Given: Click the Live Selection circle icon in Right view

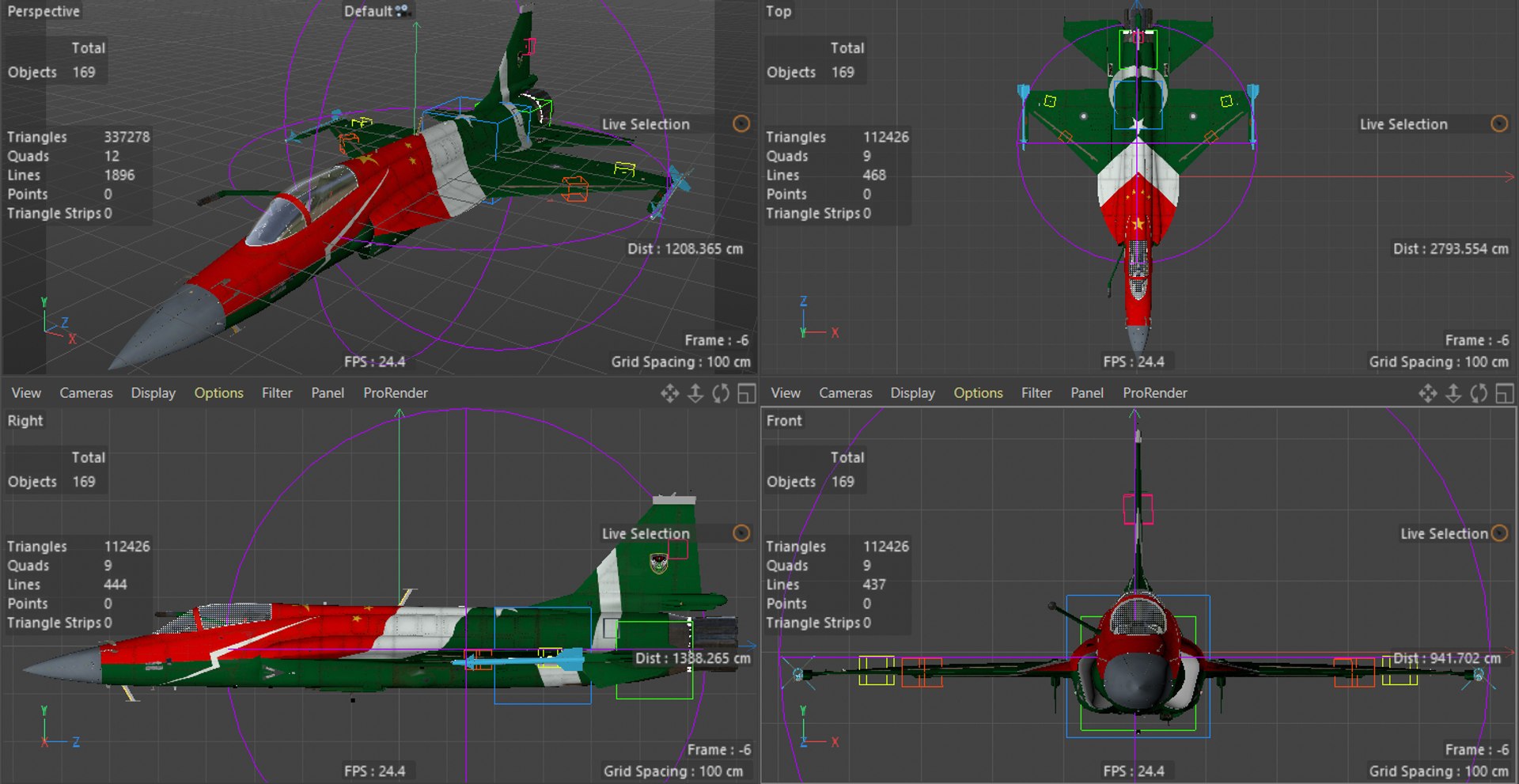Looking at the screenshot, I should click(x=741, y=533).
